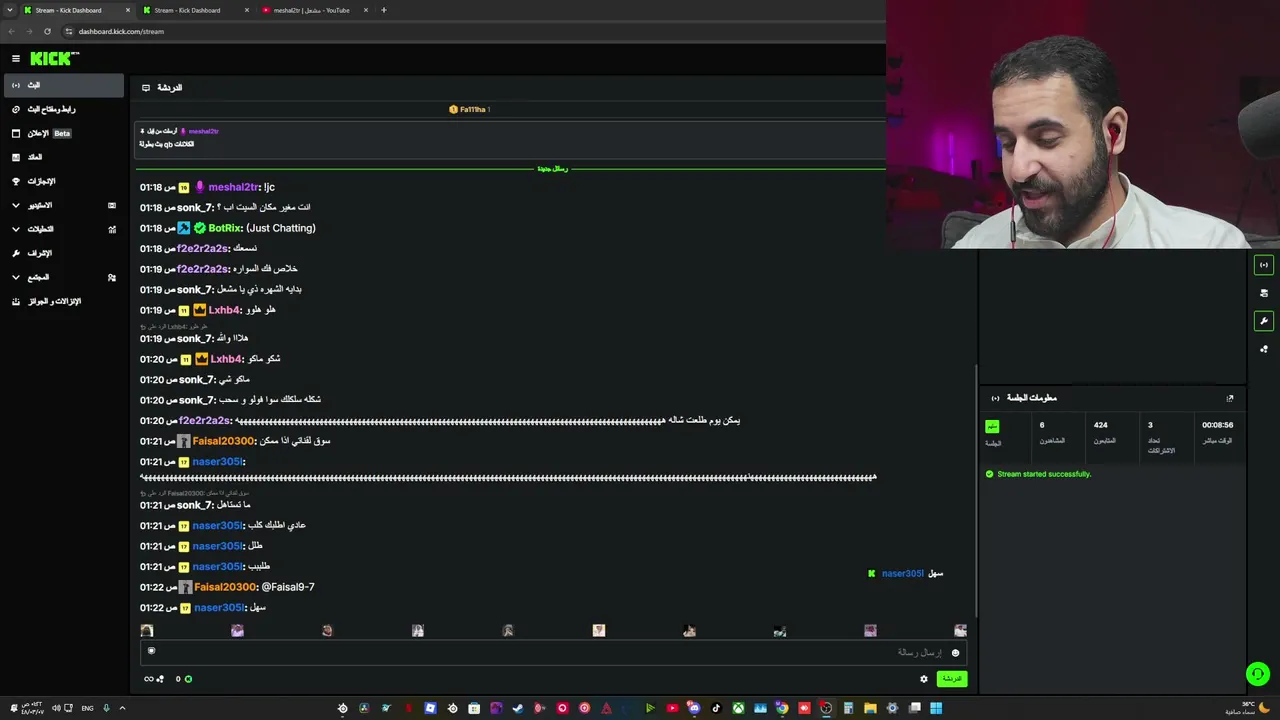The width and height of the screenshot is (1280, 720).
Task: Click the BotRix username in chat
Action: (225, 228)
